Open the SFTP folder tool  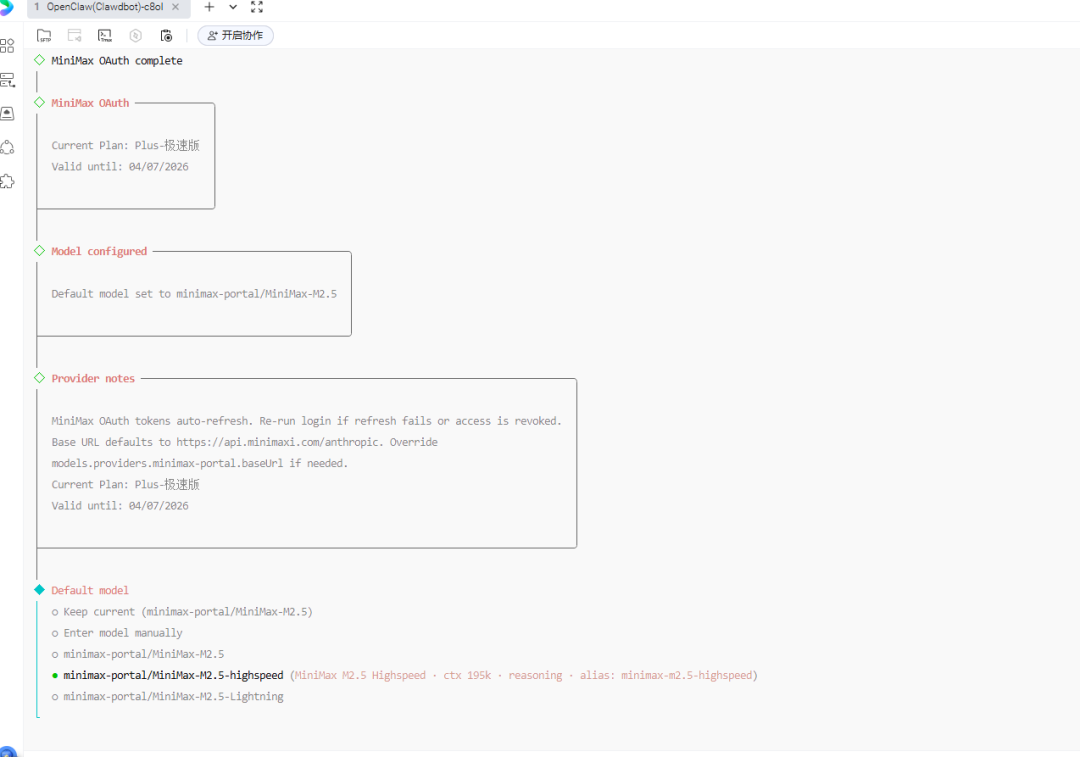tap(44, 35)
